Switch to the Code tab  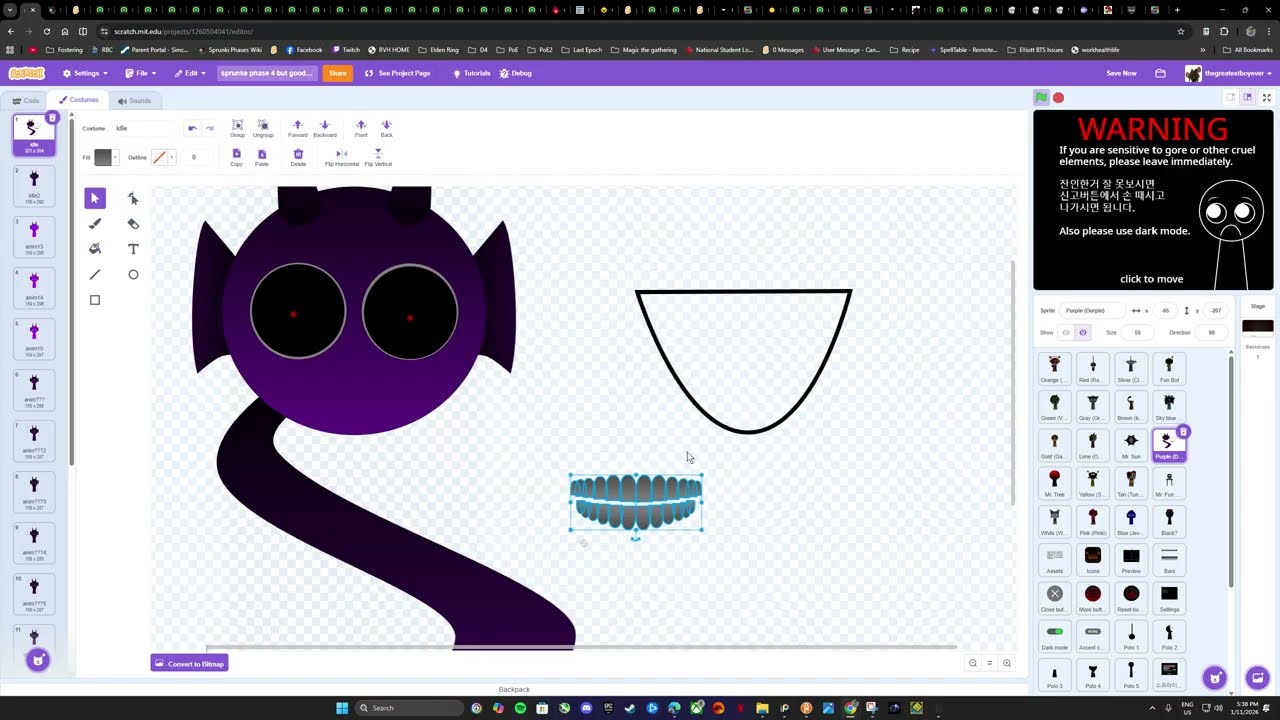(x=26, y=100)
